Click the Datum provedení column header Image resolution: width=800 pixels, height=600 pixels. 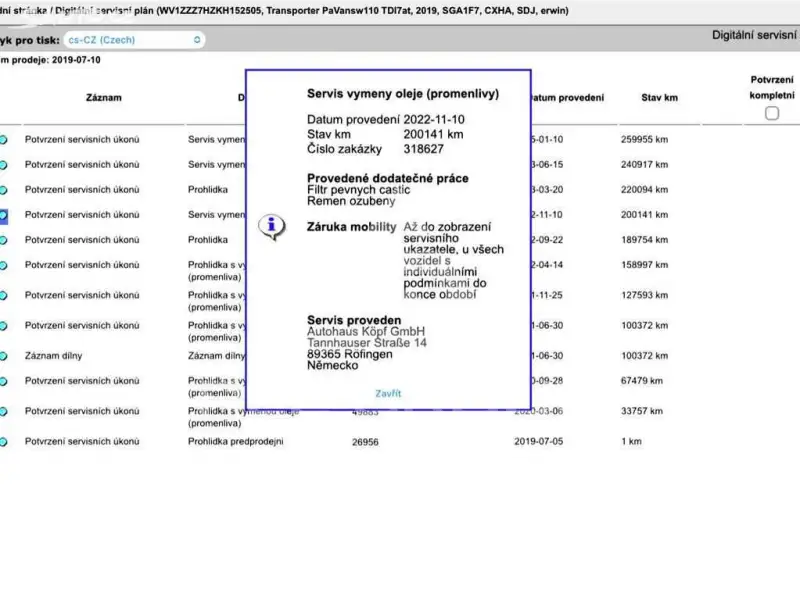567,97
